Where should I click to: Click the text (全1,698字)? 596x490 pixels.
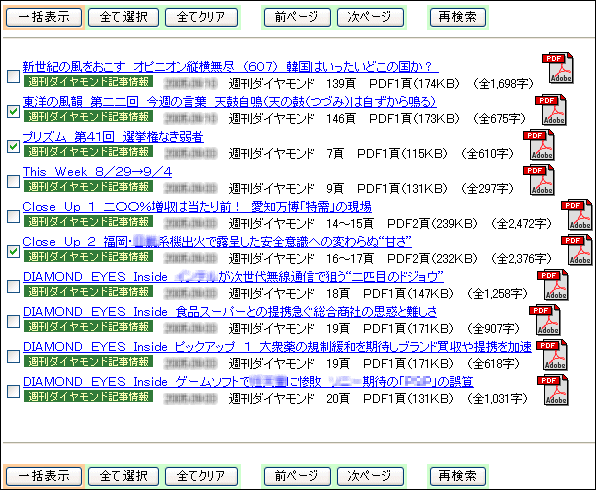pyautogui.click(x=503, y=84)
